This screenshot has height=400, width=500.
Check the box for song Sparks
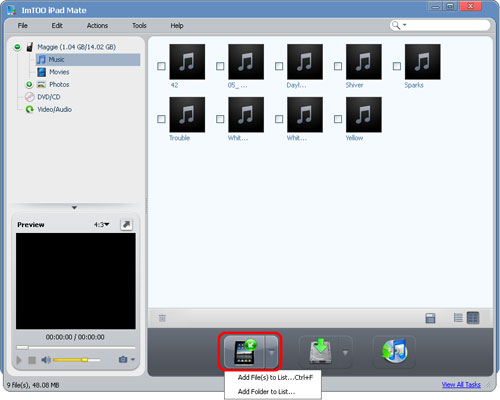397,66
